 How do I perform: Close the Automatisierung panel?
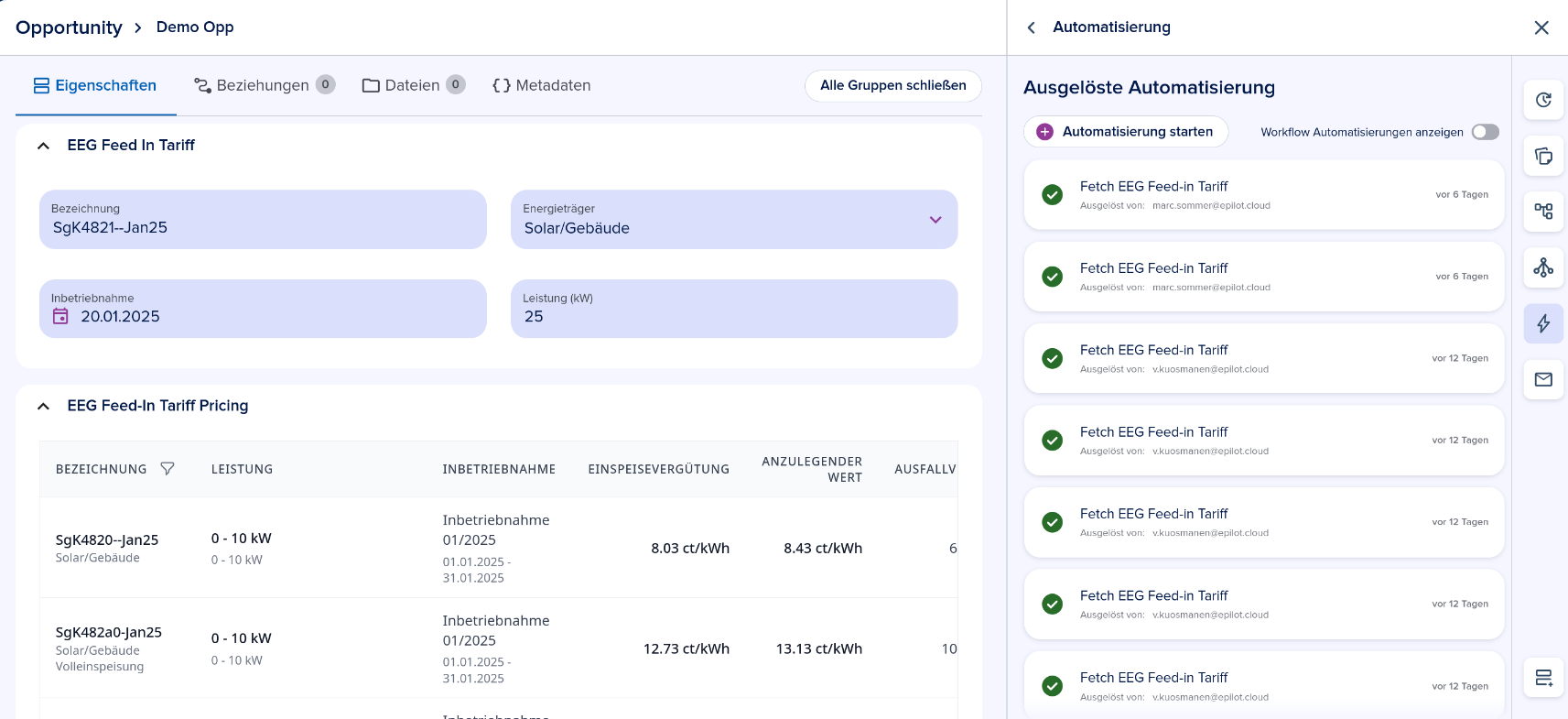tap(1541, 27)
